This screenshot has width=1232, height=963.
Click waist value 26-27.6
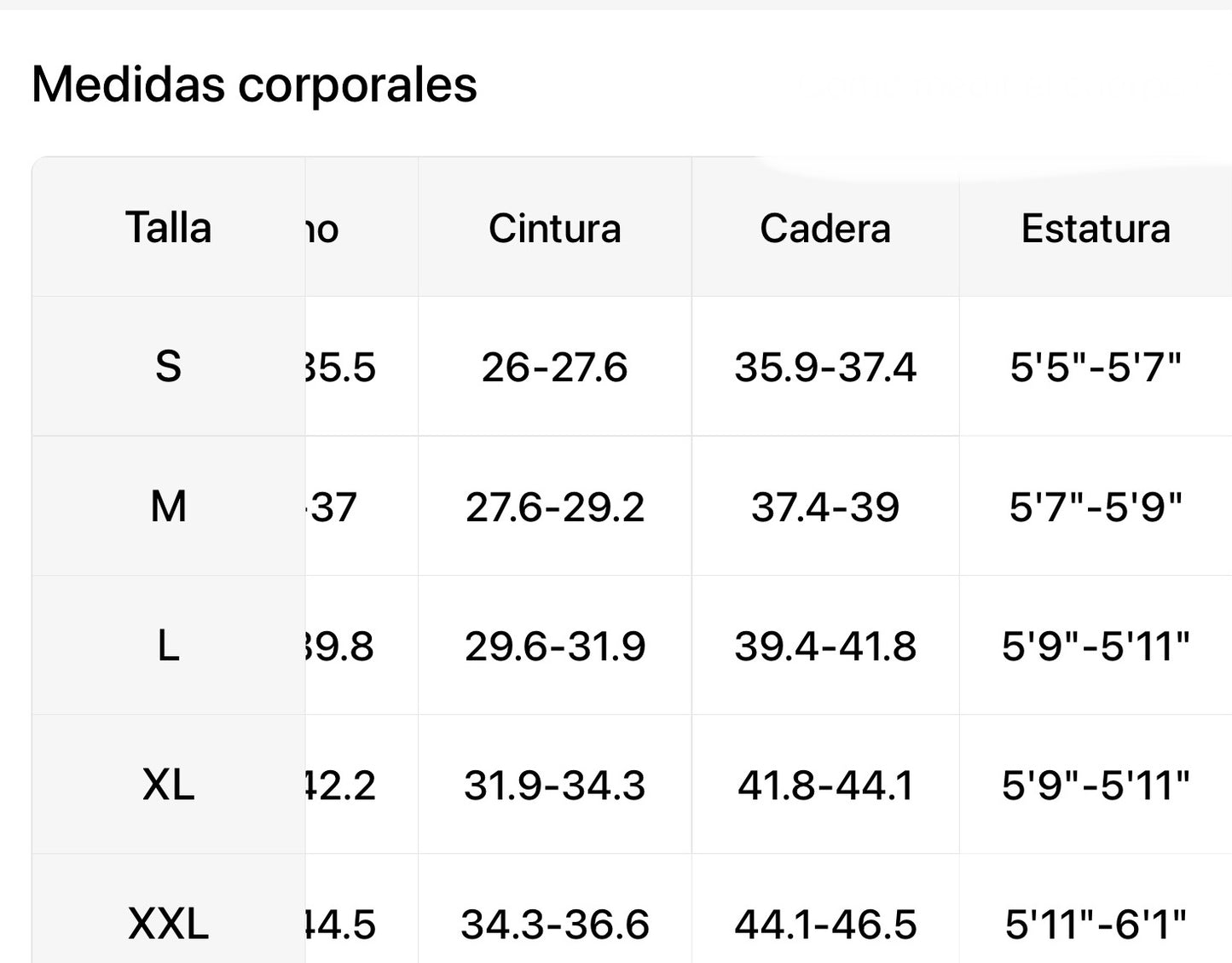point(554,368)
